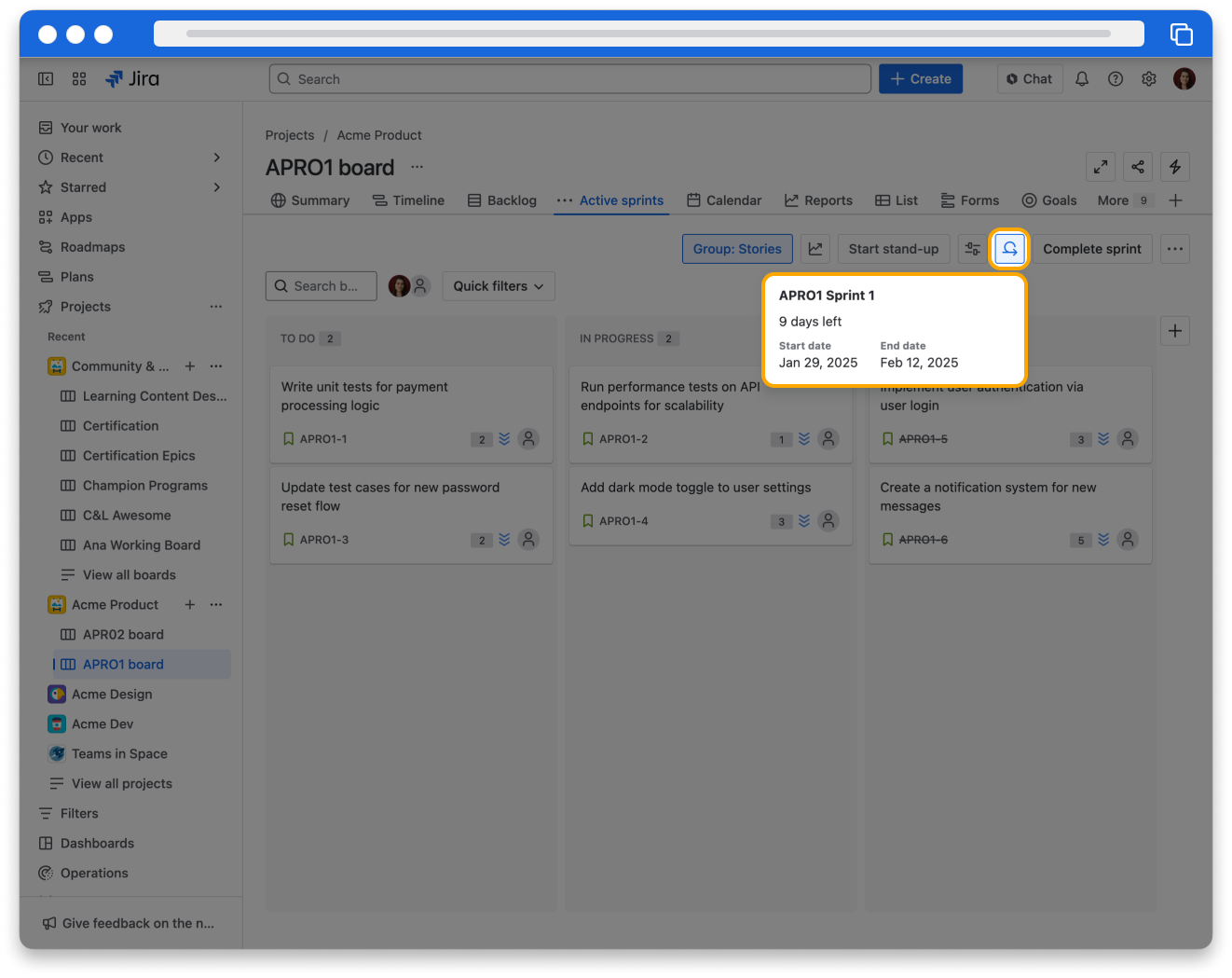This screenshot has height=978, width=1232.
Task: Filter board by assignee photo avatar
Action: [399, 286]
